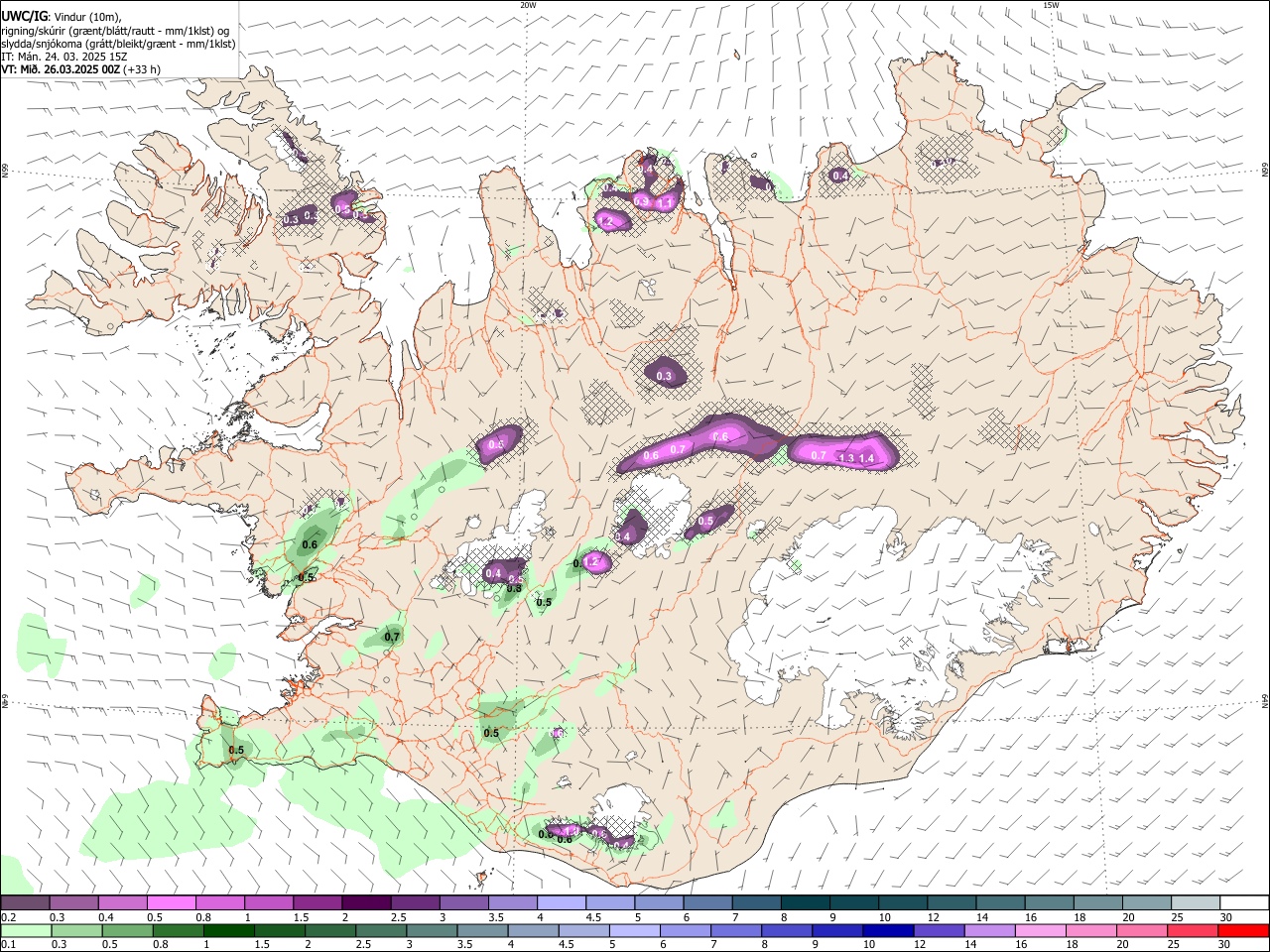This screenshot has height=952, width=1270.
Task: Click the '20W' longitude label
Action: 528,5
